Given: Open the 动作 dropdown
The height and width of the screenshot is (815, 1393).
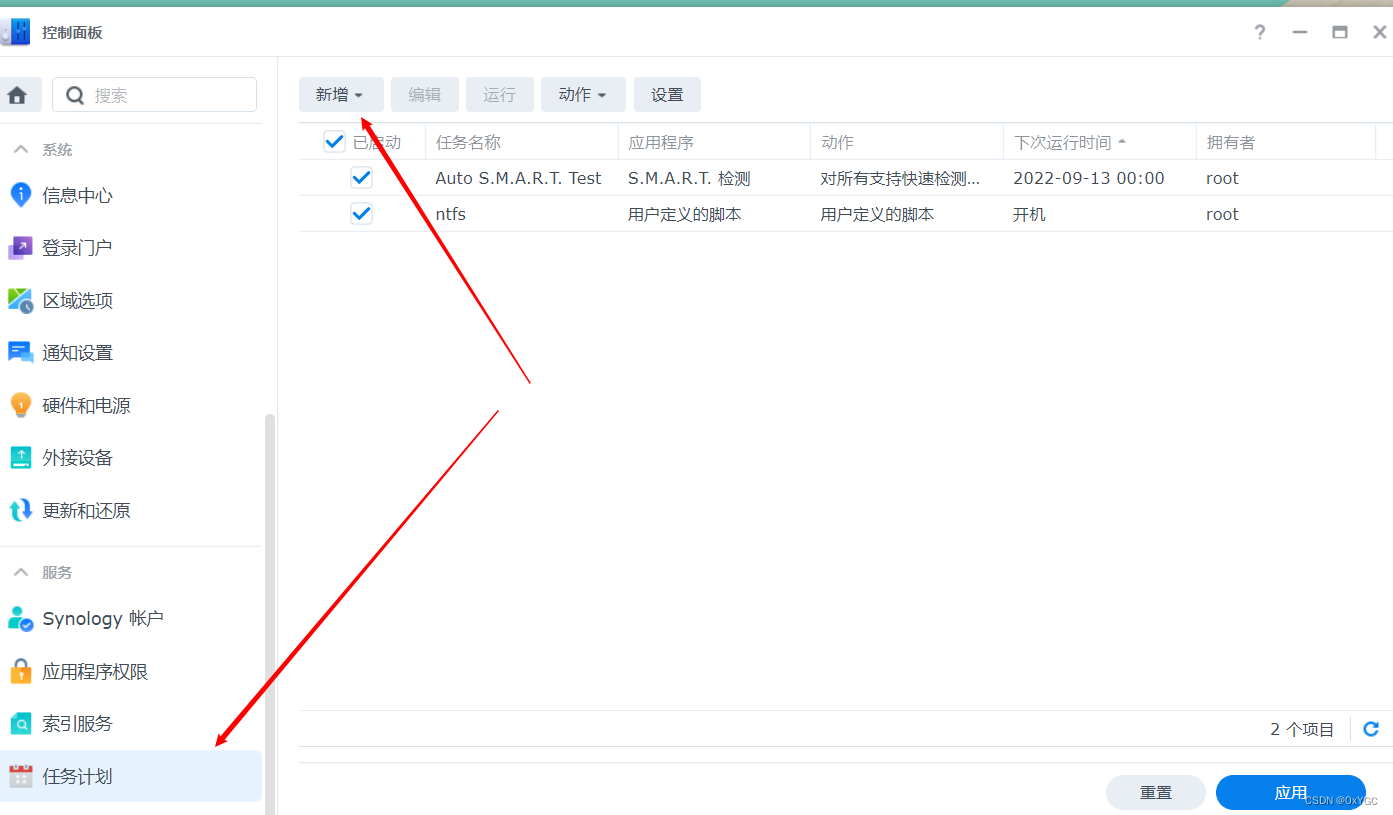Looking at the screenshot, I should pos(582,94).
